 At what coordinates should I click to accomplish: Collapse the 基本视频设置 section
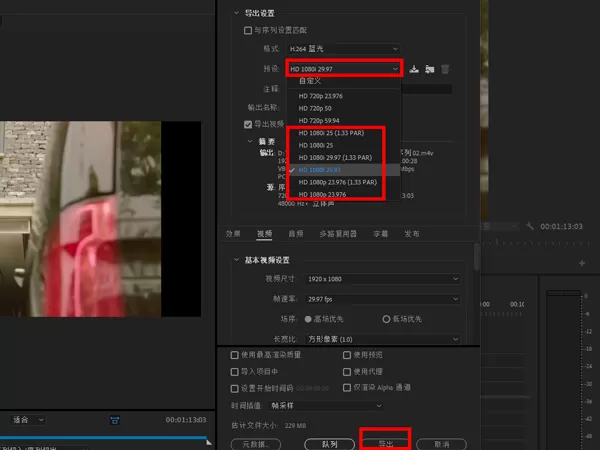tap(236, 260)
